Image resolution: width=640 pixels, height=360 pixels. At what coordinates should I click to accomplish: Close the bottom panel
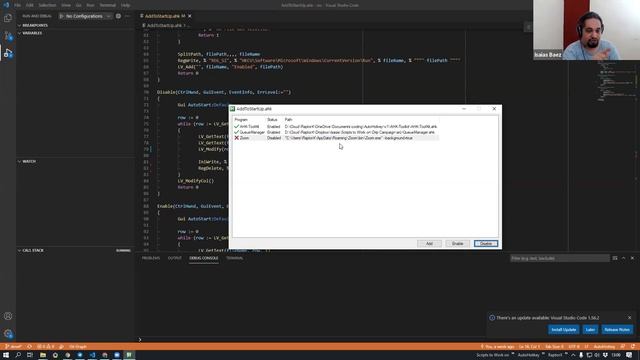coord(632,258)
